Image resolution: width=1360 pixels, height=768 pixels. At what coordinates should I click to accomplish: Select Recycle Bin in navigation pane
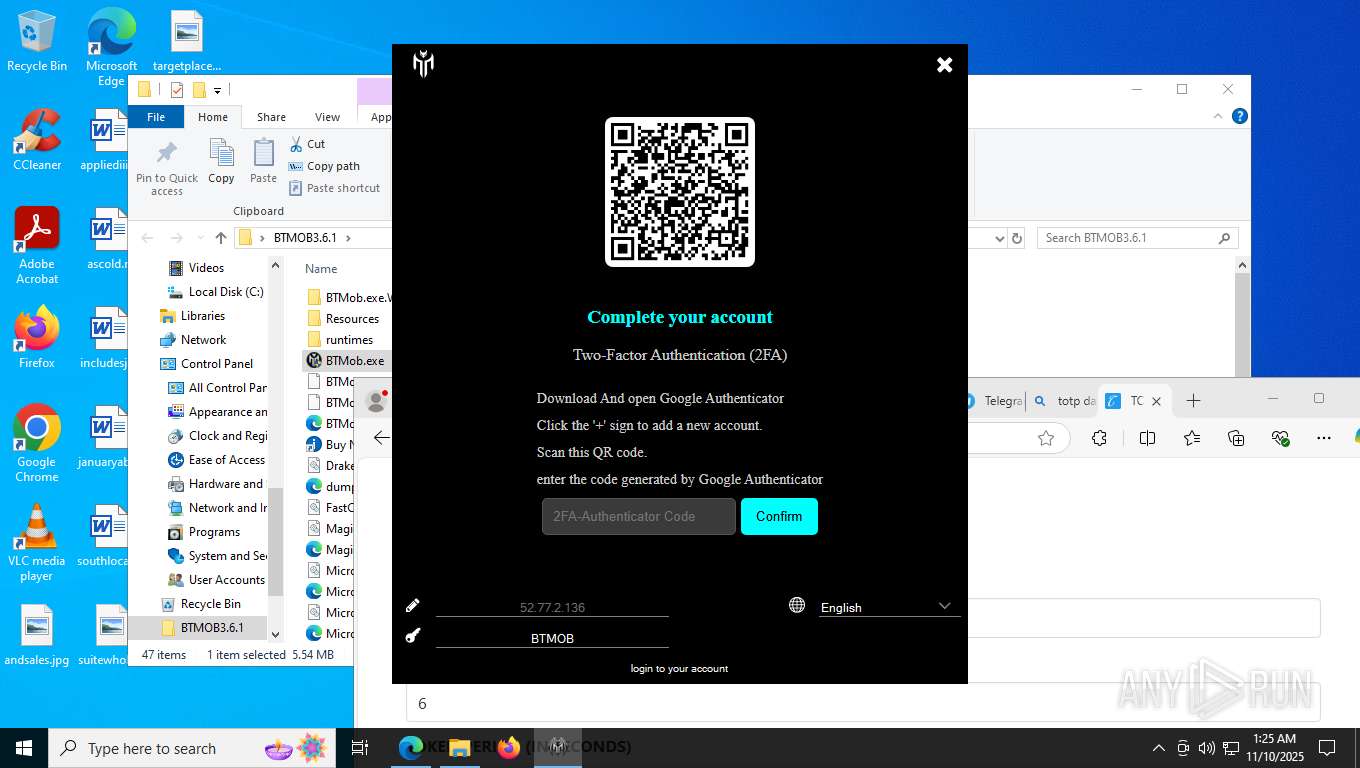pos(210,604)
